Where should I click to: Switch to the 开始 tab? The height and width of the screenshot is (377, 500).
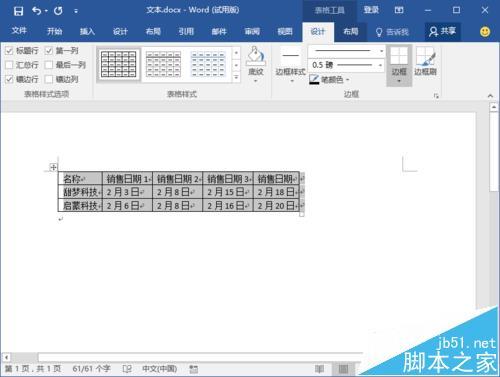54,31
